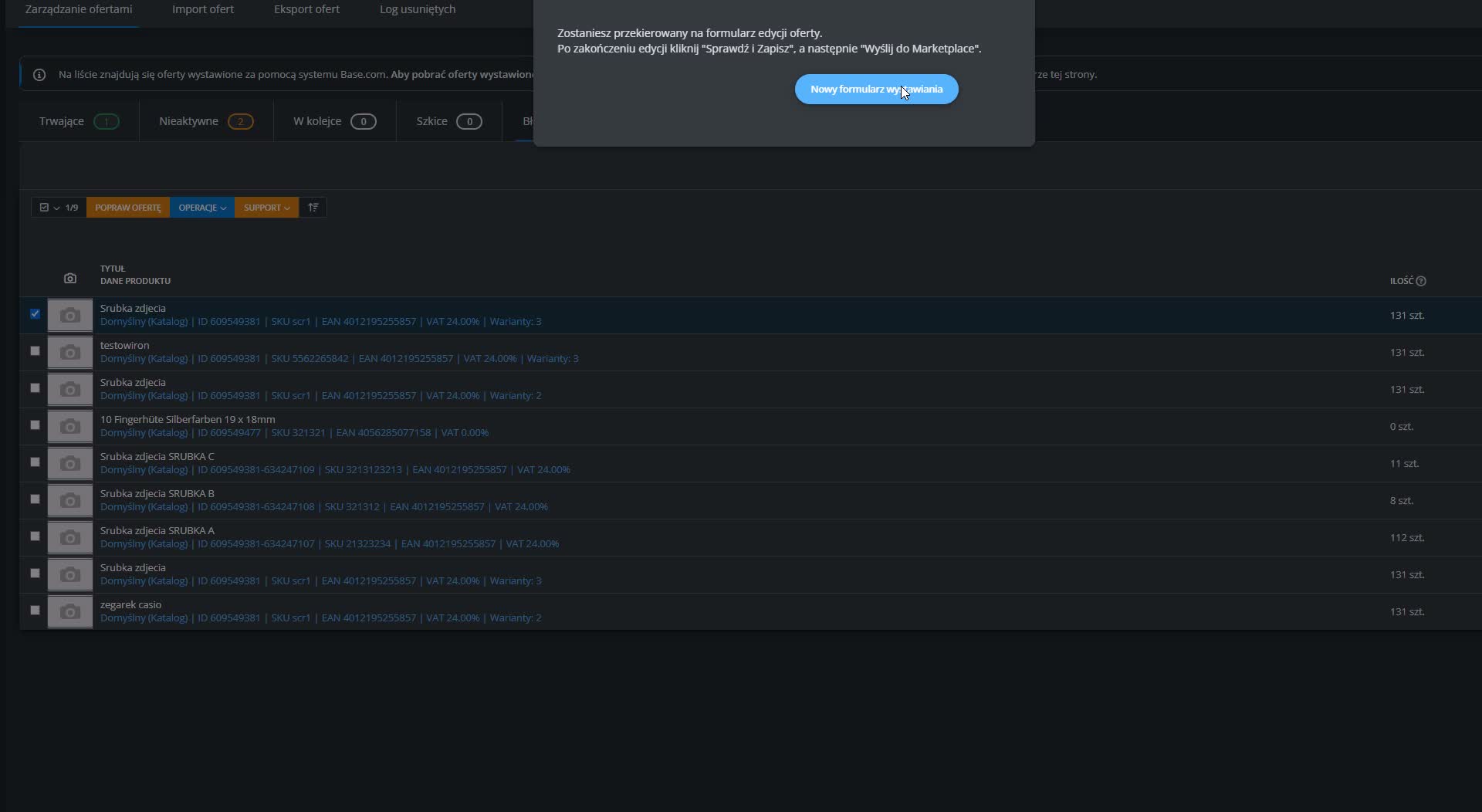The width and height of the screenshot is (1482, 812).
Task: Click the testowiron offer title
Action: tap(125, 345)
